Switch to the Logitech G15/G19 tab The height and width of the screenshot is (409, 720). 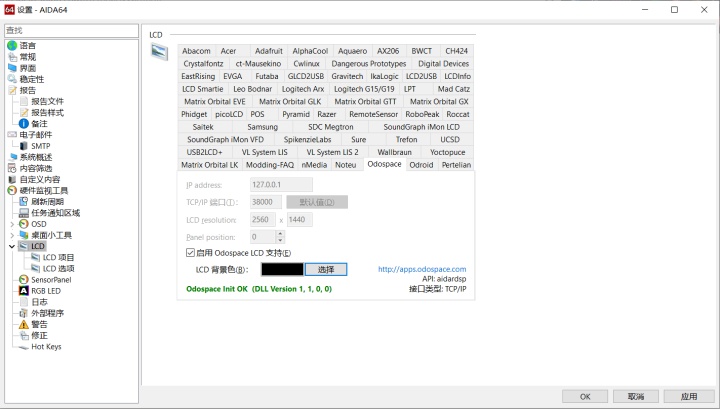(x=364, y=89)
